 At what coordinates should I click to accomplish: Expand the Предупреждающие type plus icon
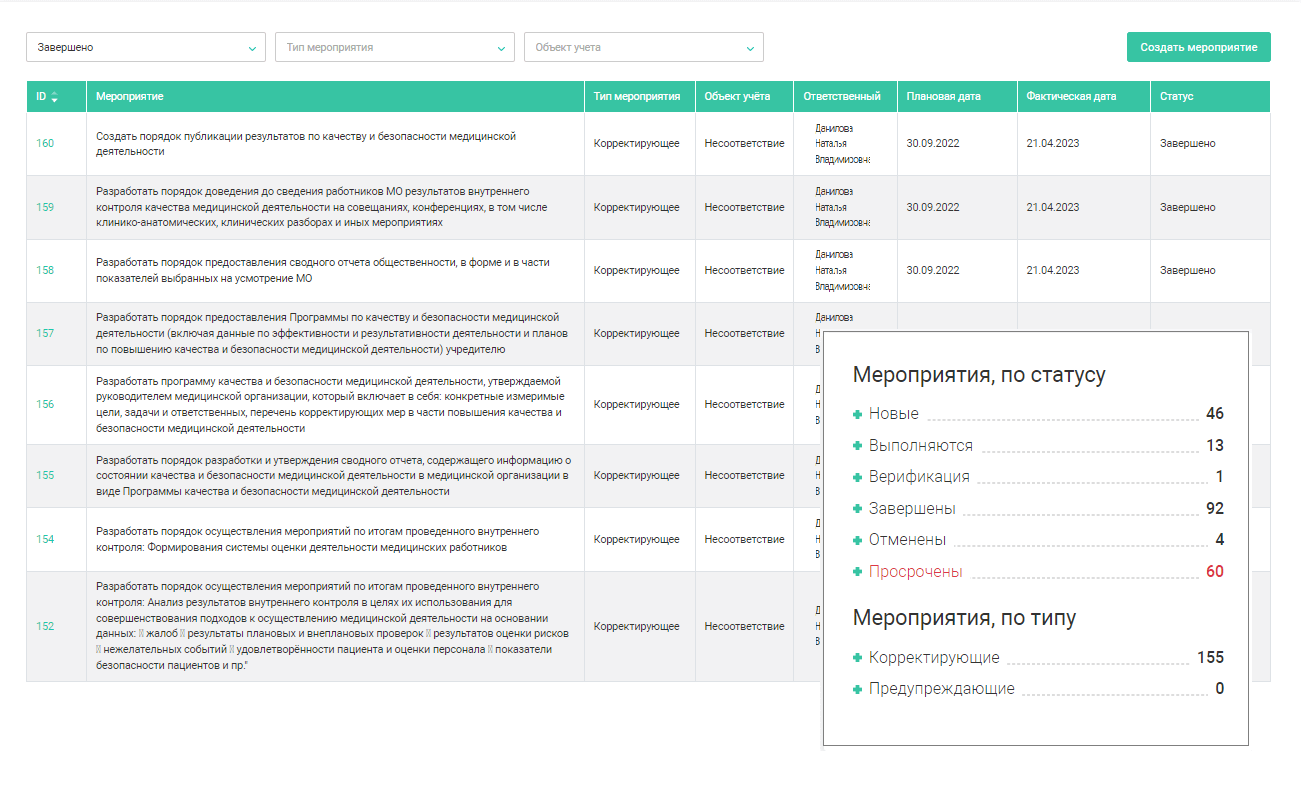[857, 689]
